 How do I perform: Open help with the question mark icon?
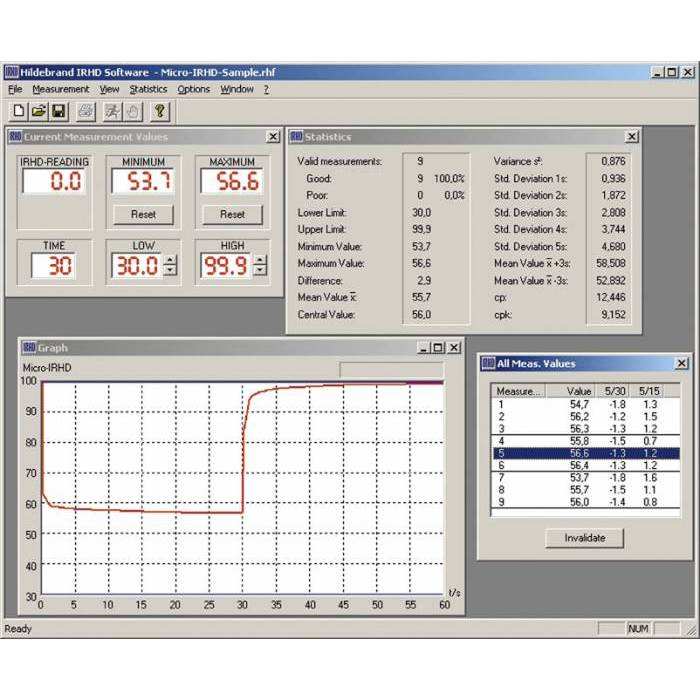point(159,111)
